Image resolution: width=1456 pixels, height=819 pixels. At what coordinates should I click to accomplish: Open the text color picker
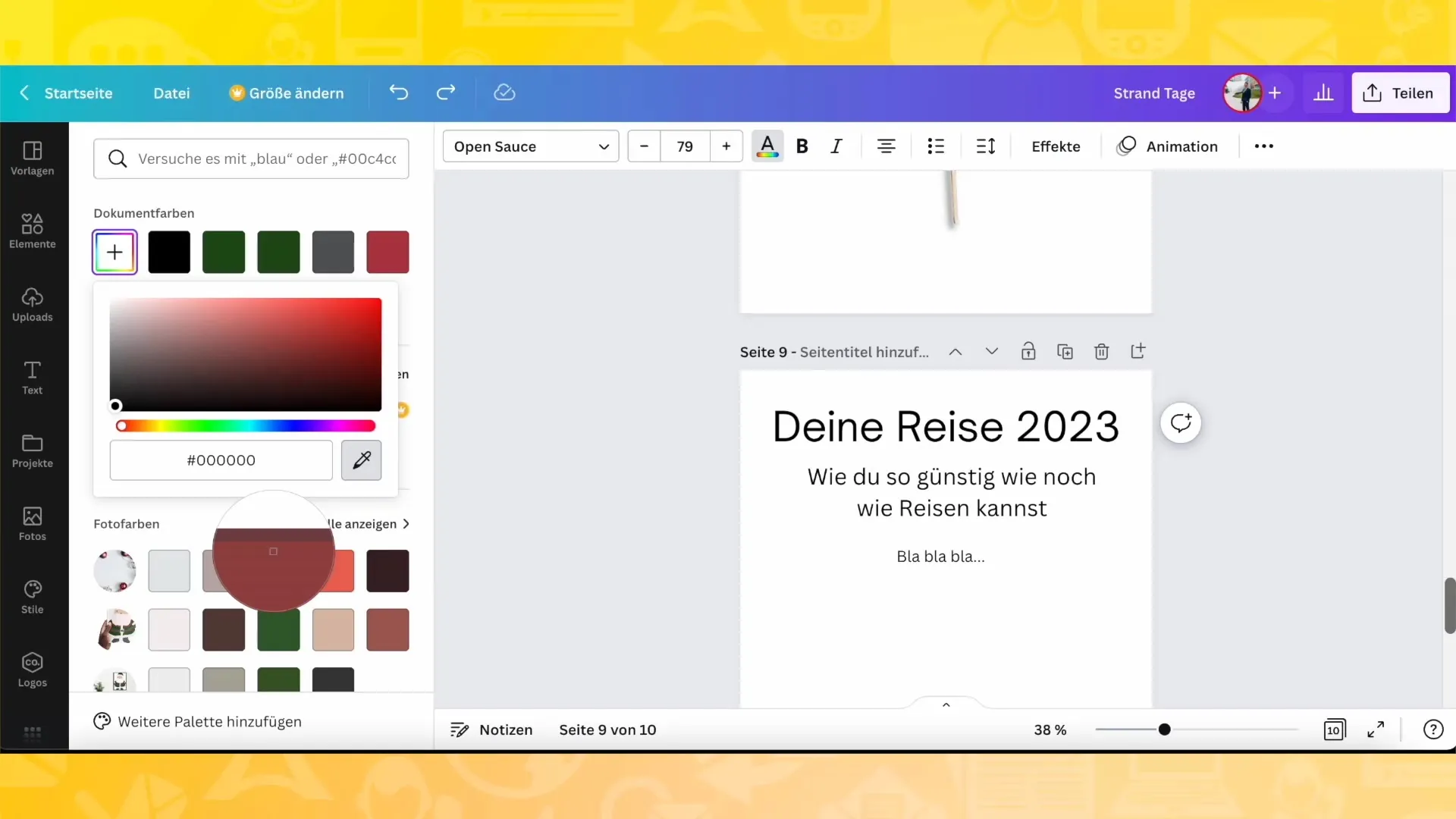coord(767,146)
